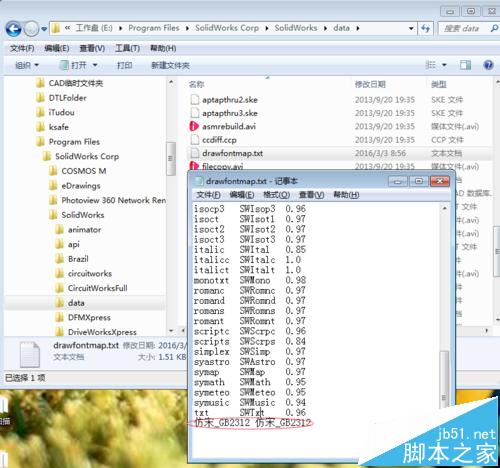Click SolidWorks Corp in the address breadcrumb
Screen dimensions: 500x468
[227, 28]
